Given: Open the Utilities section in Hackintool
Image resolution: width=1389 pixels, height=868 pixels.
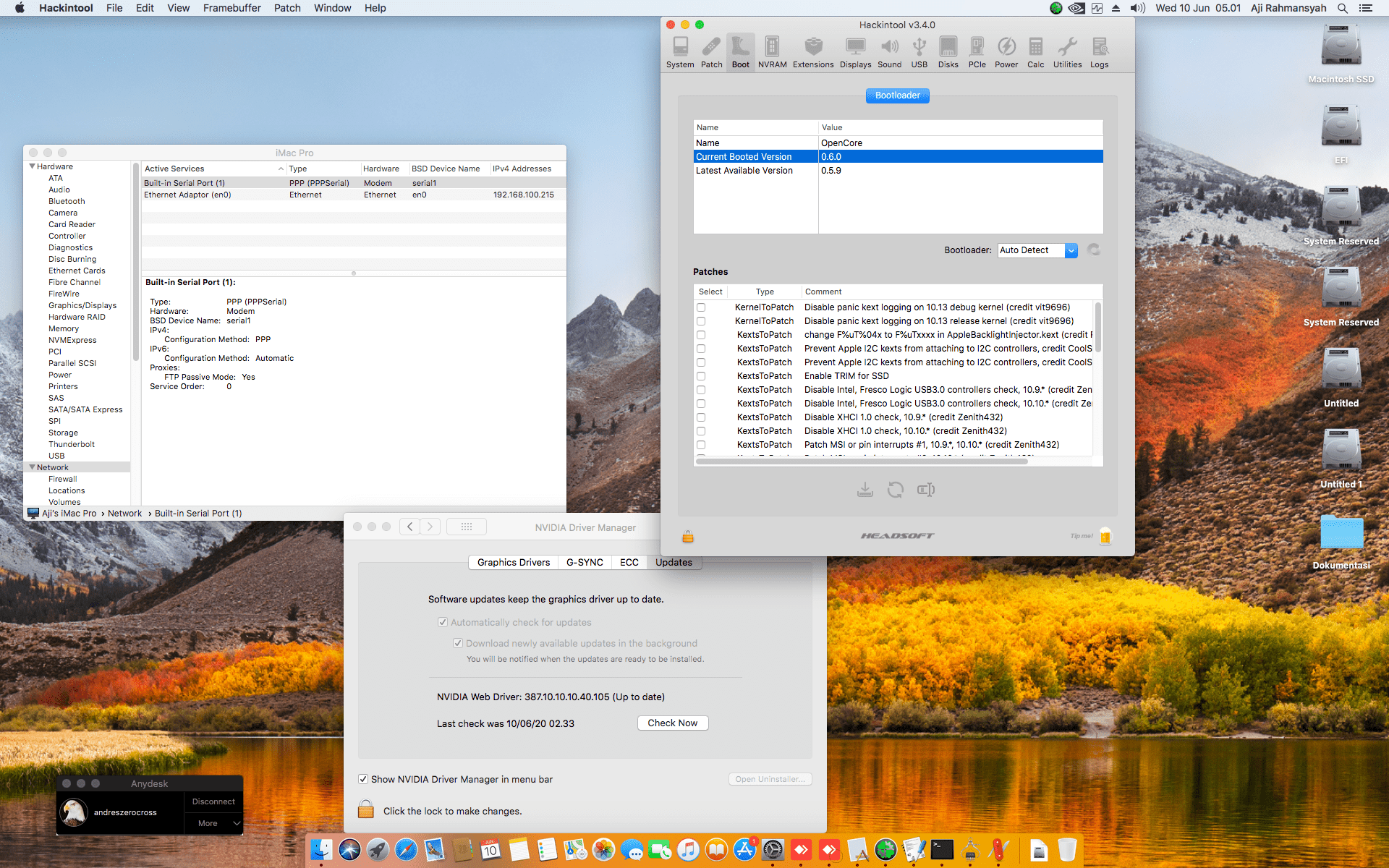Looking at the screenshot, I should click(x=1068, y=53).
